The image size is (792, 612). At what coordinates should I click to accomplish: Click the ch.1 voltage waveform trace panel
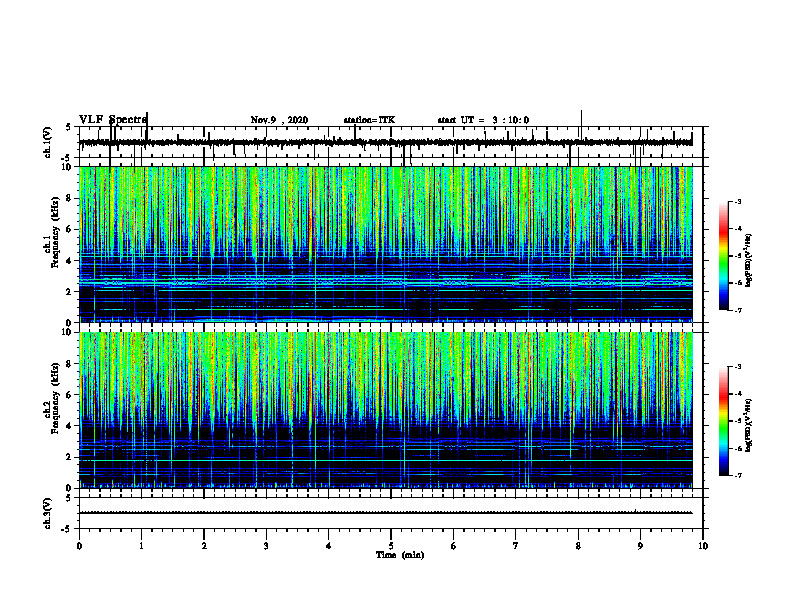(x=391, y=142)
